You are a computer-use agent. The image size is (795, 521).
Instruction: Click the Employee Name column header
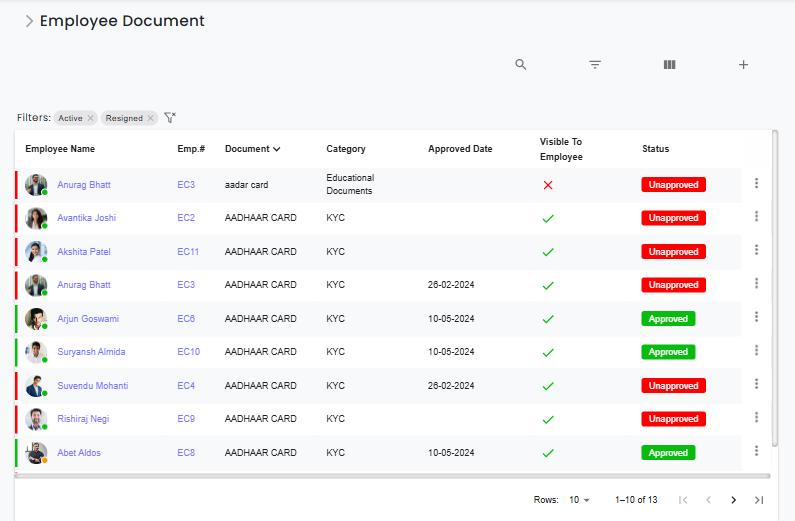(60, 149)
